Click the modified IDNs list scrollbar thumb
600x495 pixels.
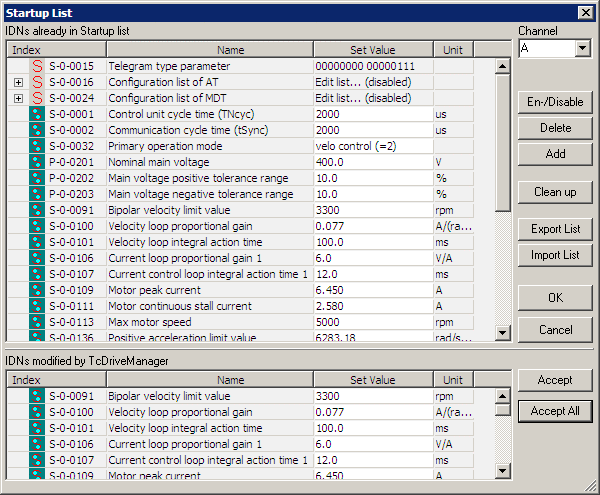502,410
